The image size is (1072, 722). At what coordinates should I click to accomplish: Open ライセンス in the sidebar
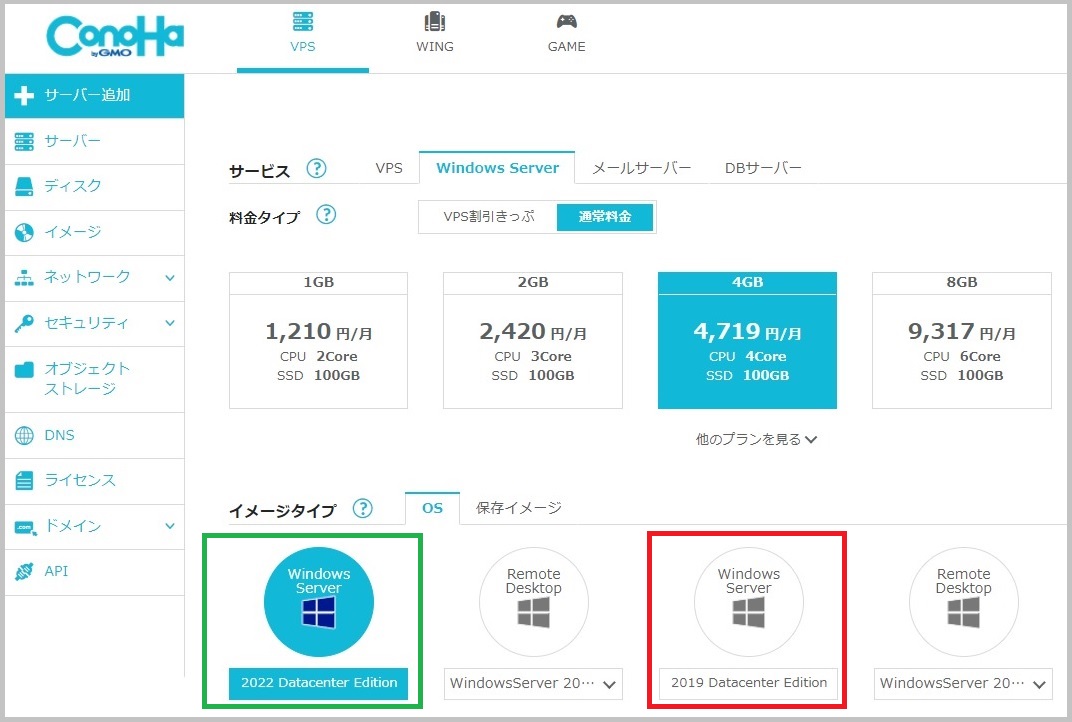point(94,481)
